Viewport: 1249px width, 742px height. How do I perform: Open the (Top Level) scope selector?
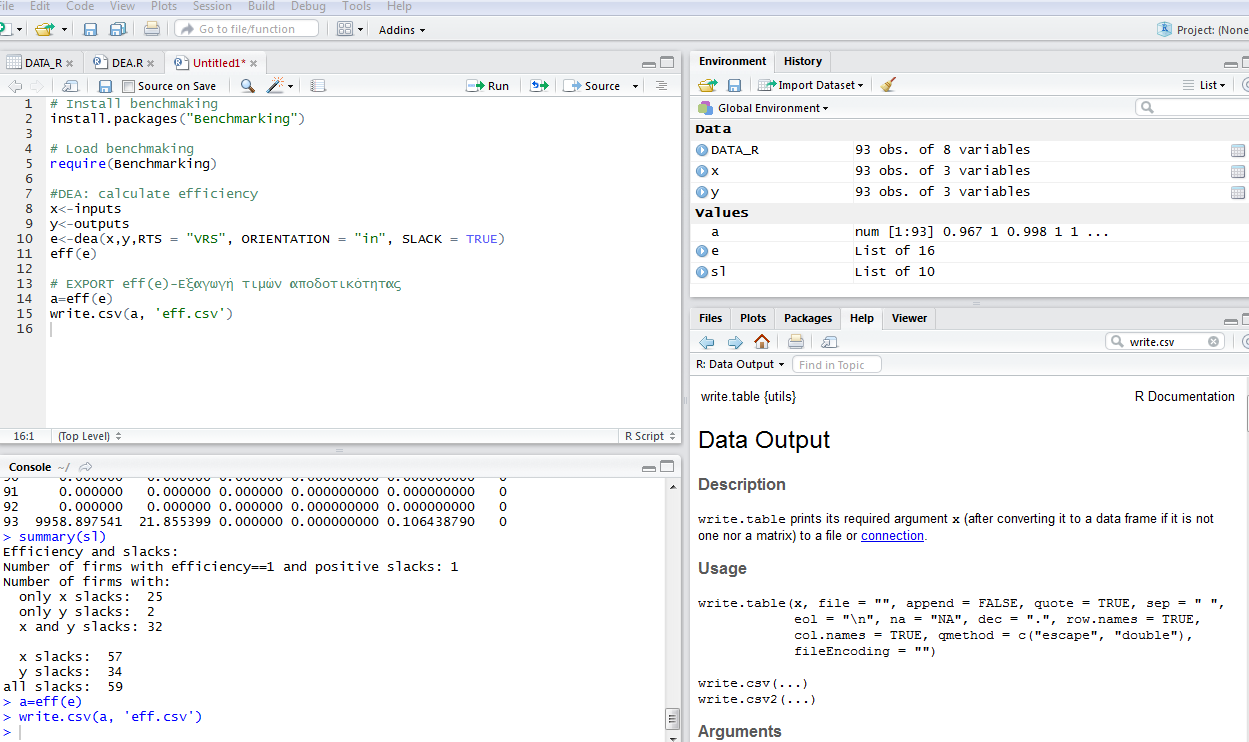click(x=90, y=436)
